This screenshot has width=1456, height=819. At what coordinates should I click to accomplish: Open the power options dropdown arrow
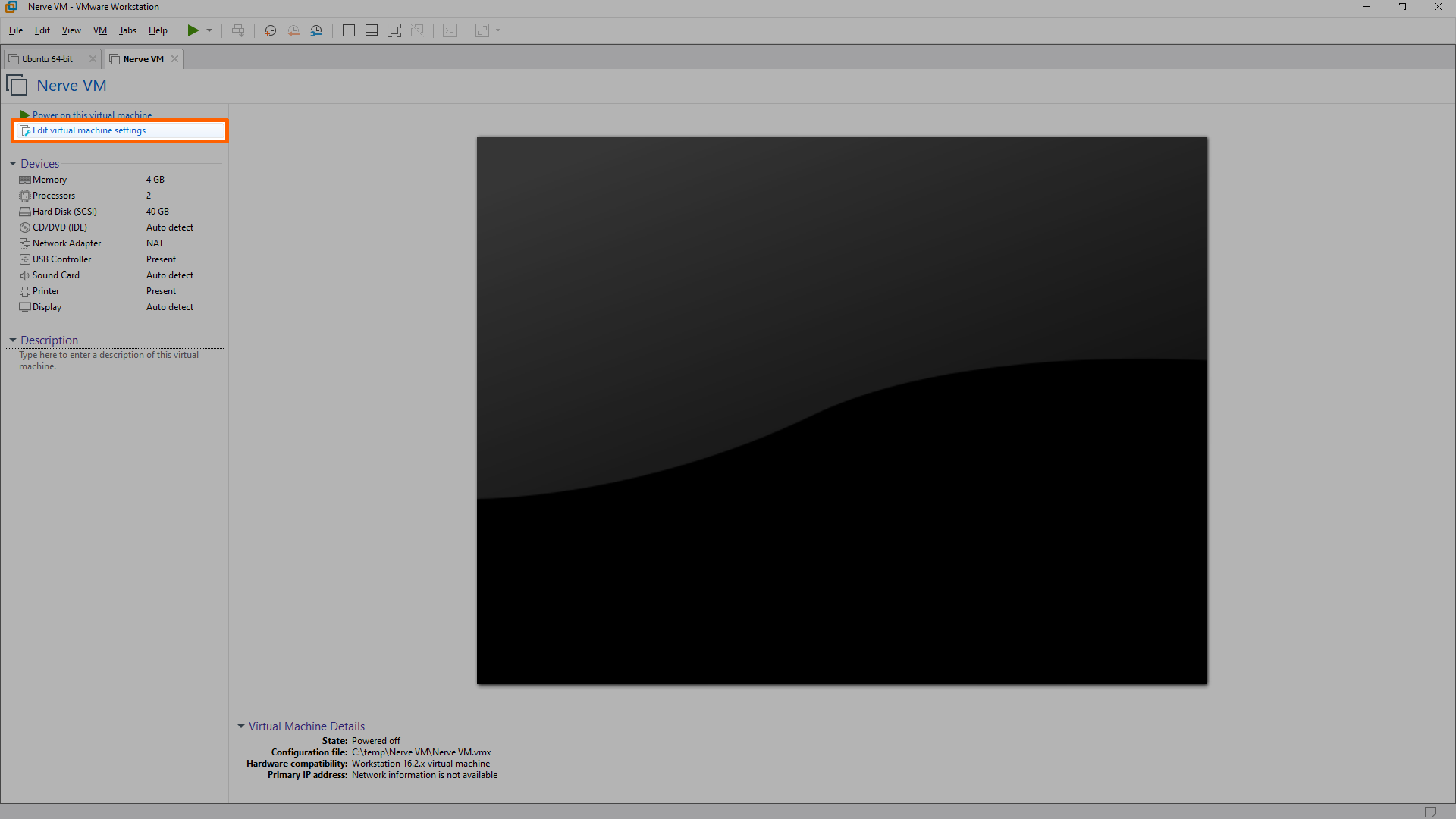click(x=209, y=30)
